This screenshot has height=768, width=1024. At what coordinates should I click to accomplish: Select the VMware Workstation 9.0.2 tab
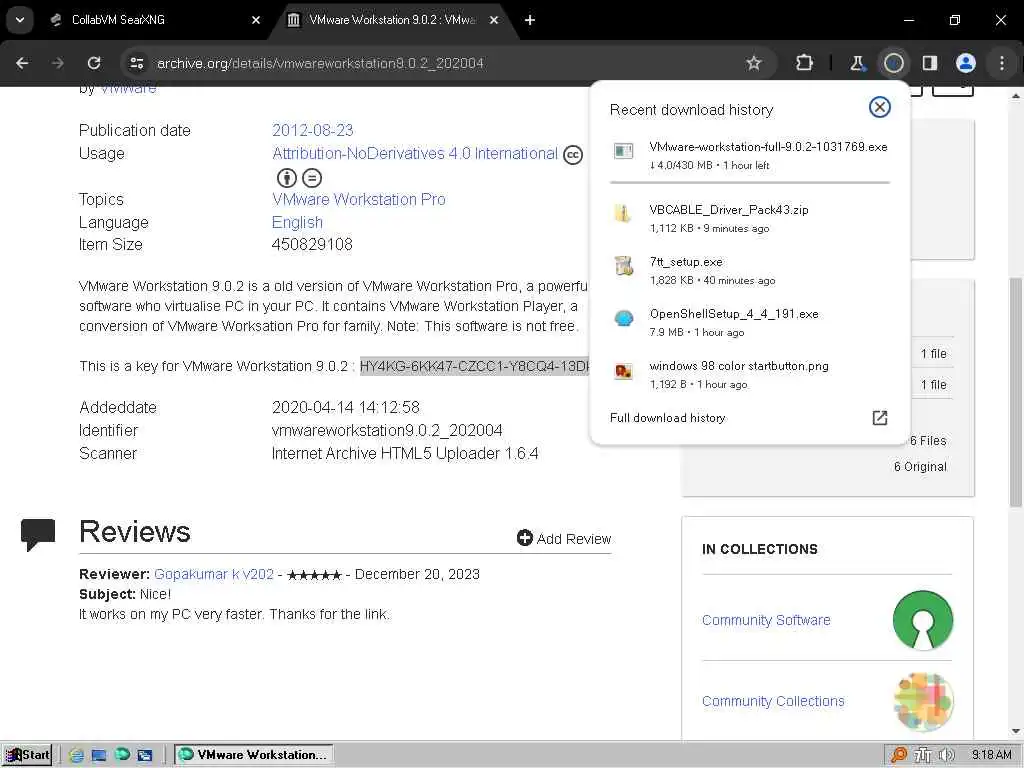click(392, 20)
